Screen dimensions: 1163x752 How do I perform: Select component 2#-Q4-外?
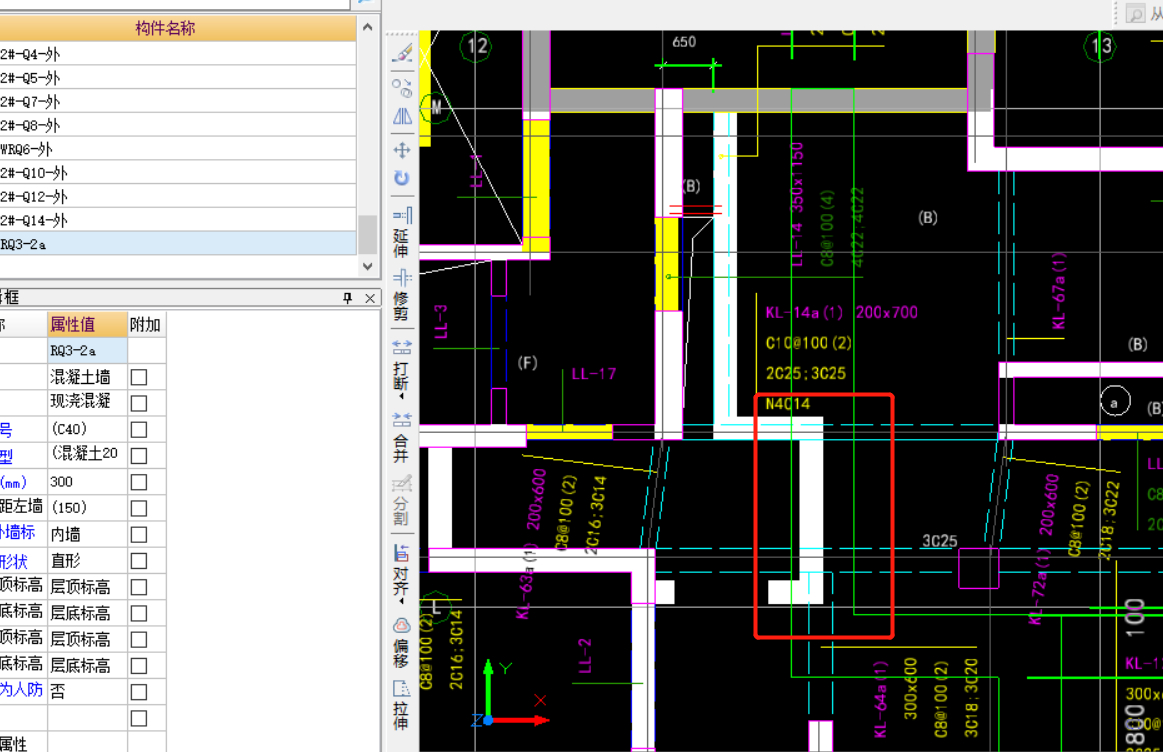178,53
